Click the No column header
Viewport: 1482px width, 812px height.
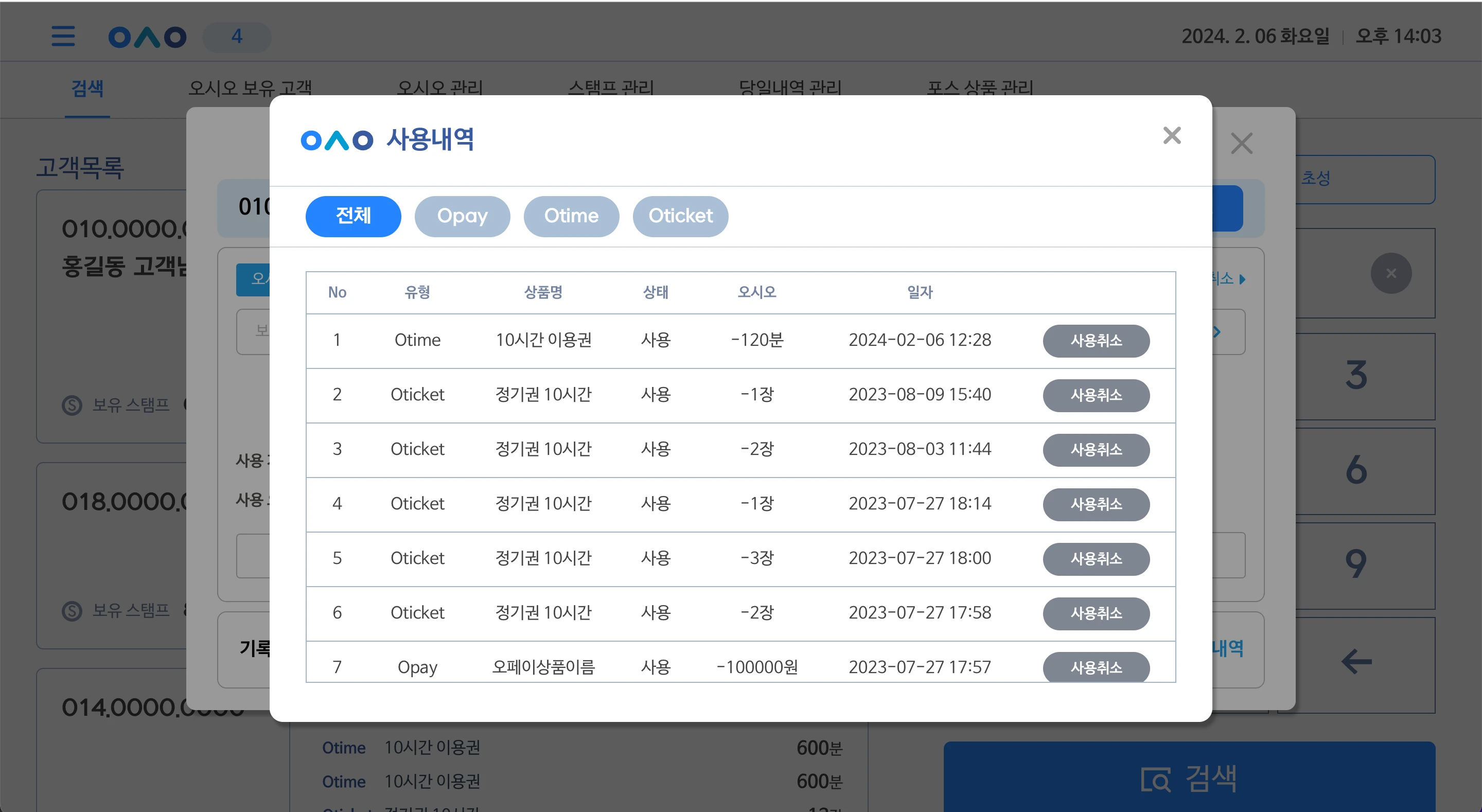coord(337,292)
